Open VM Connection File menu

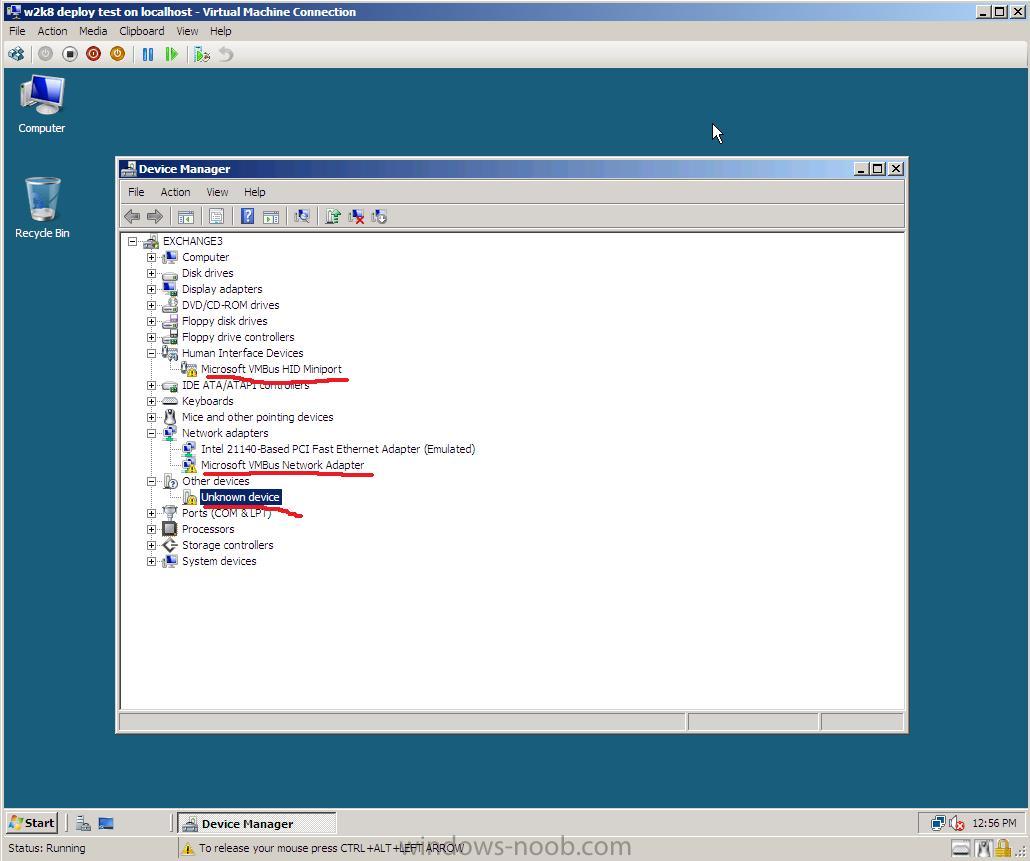tap(17, 31)
